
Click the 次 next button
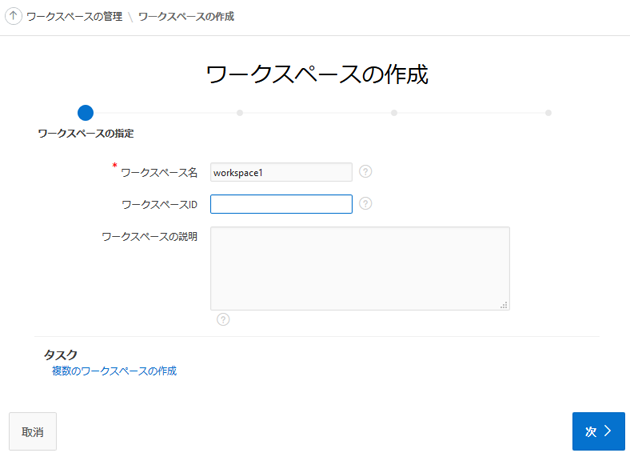coord(599,431)
